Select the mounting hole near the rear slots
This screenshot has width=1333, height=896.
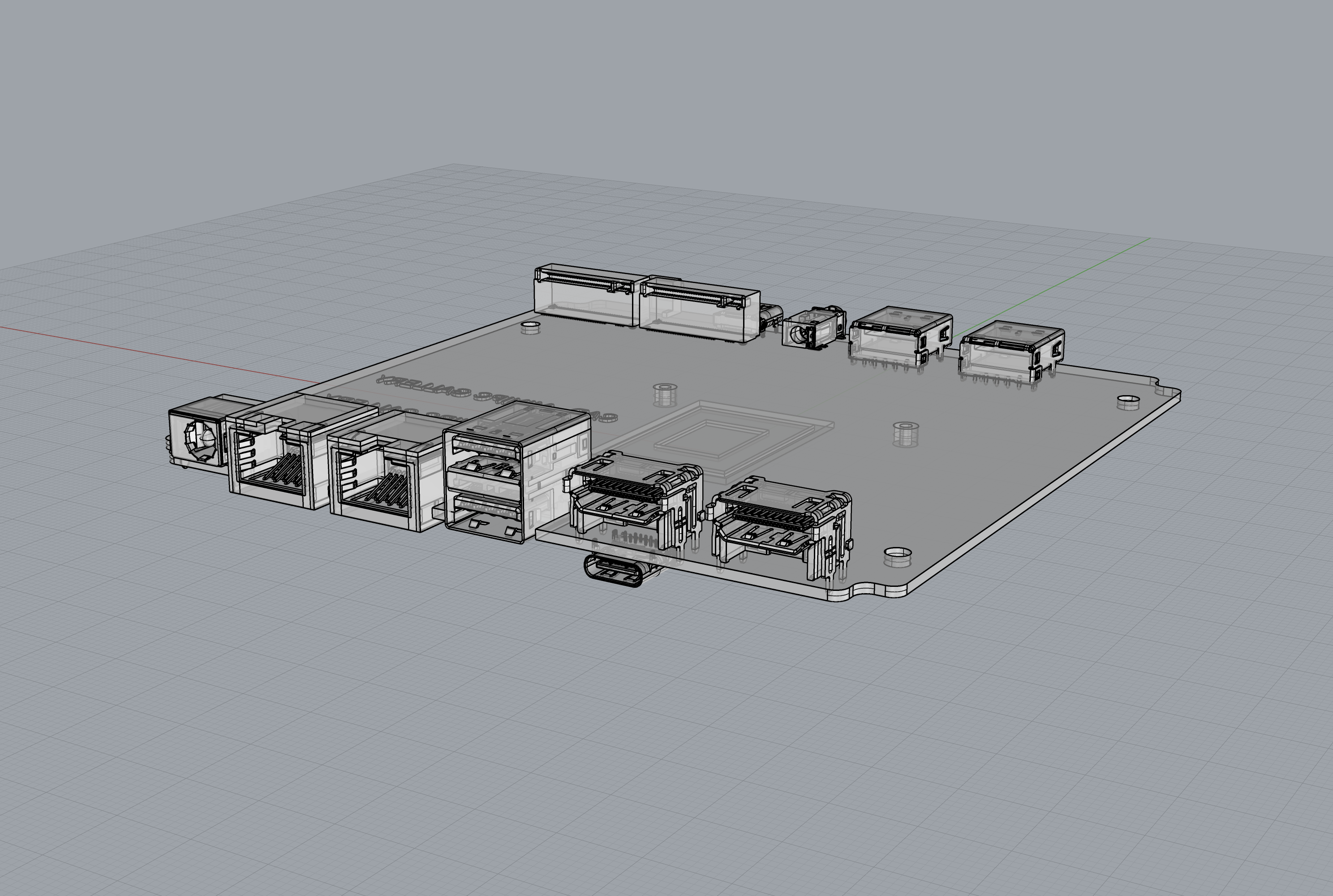click(x=531, y=328)
